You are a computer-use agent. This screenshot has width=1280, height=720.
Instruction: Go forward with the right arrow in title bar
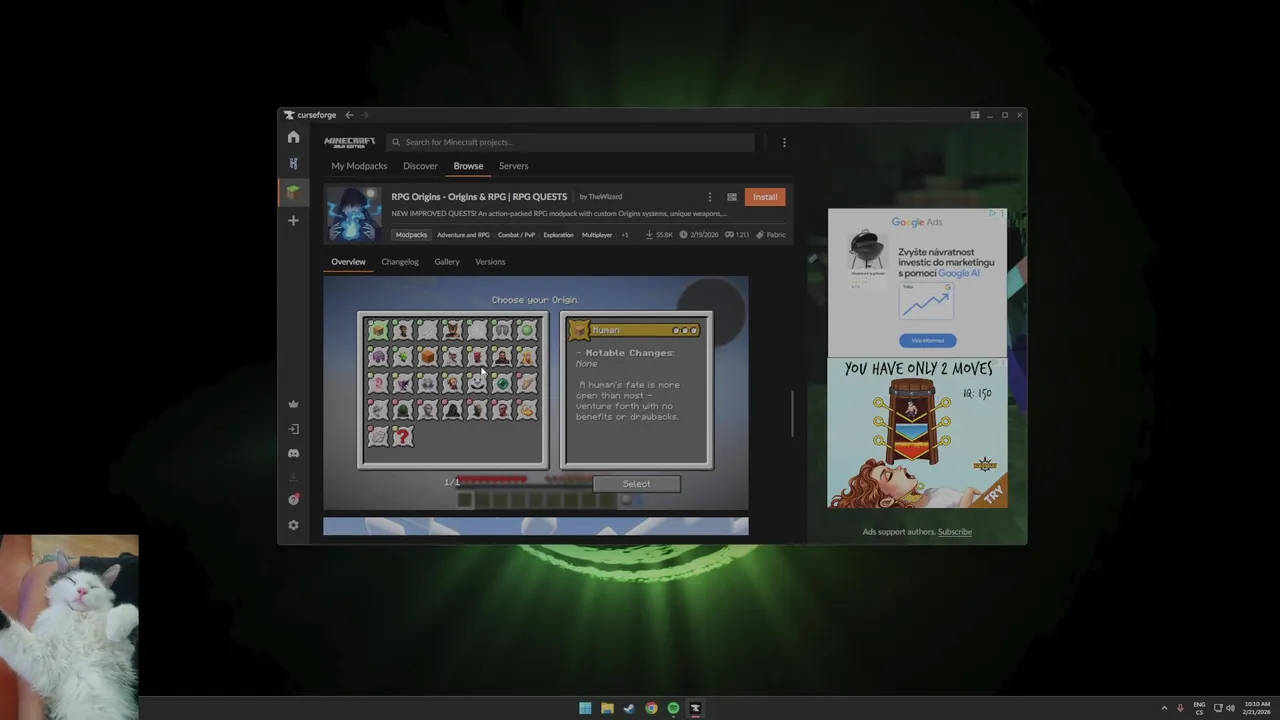click(364, 115)
